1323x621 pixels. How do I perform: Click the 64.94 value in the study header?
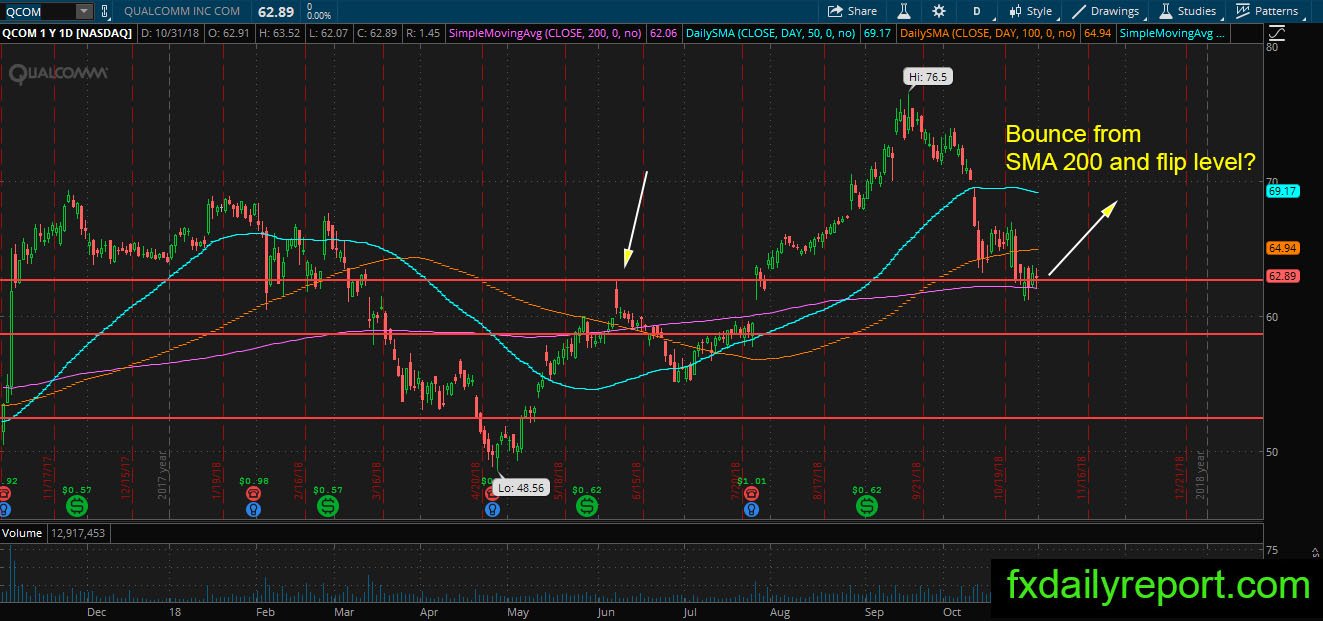1098,34
